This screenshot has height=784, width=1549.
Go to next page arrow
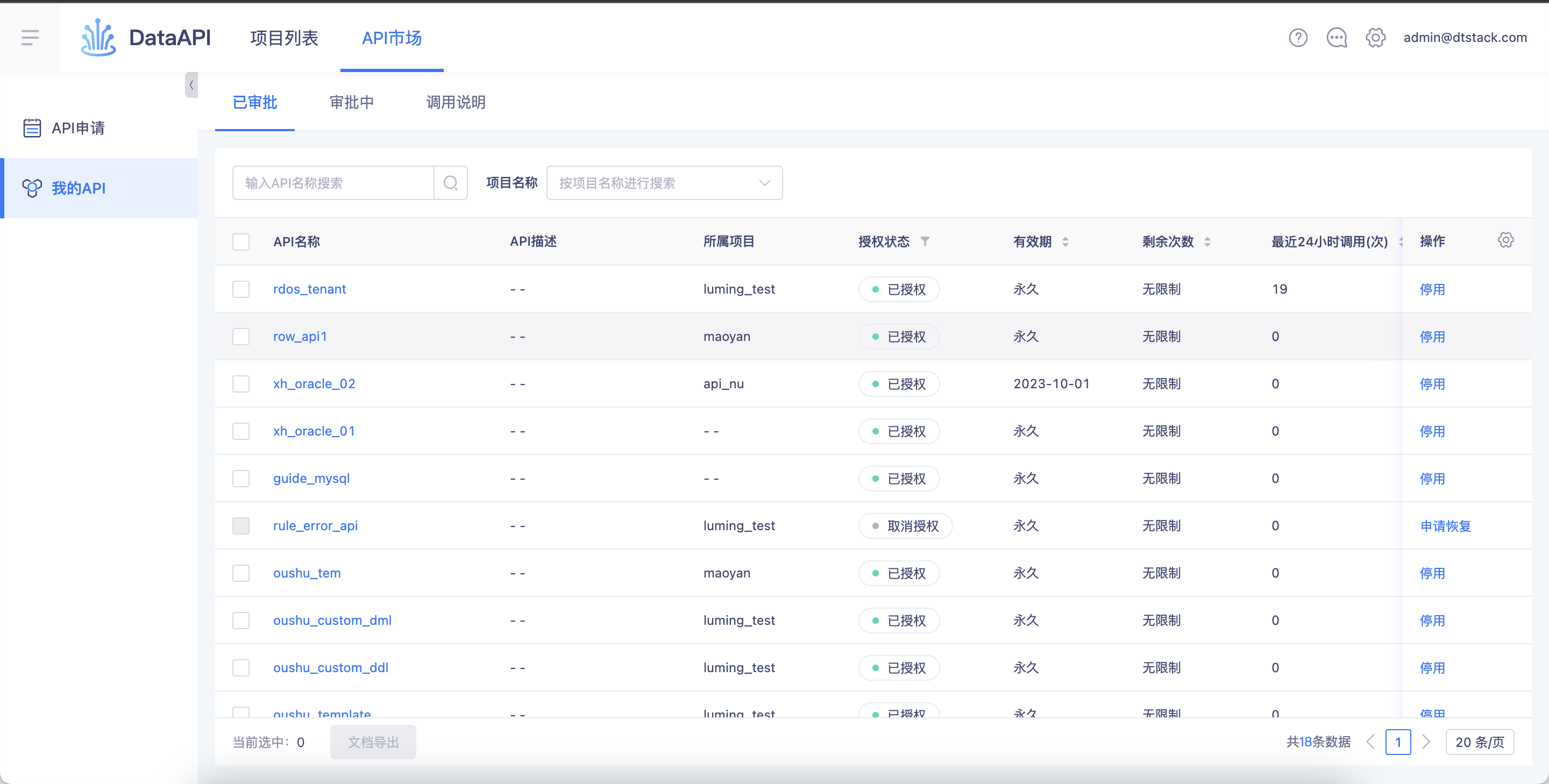pos(1426,743)
